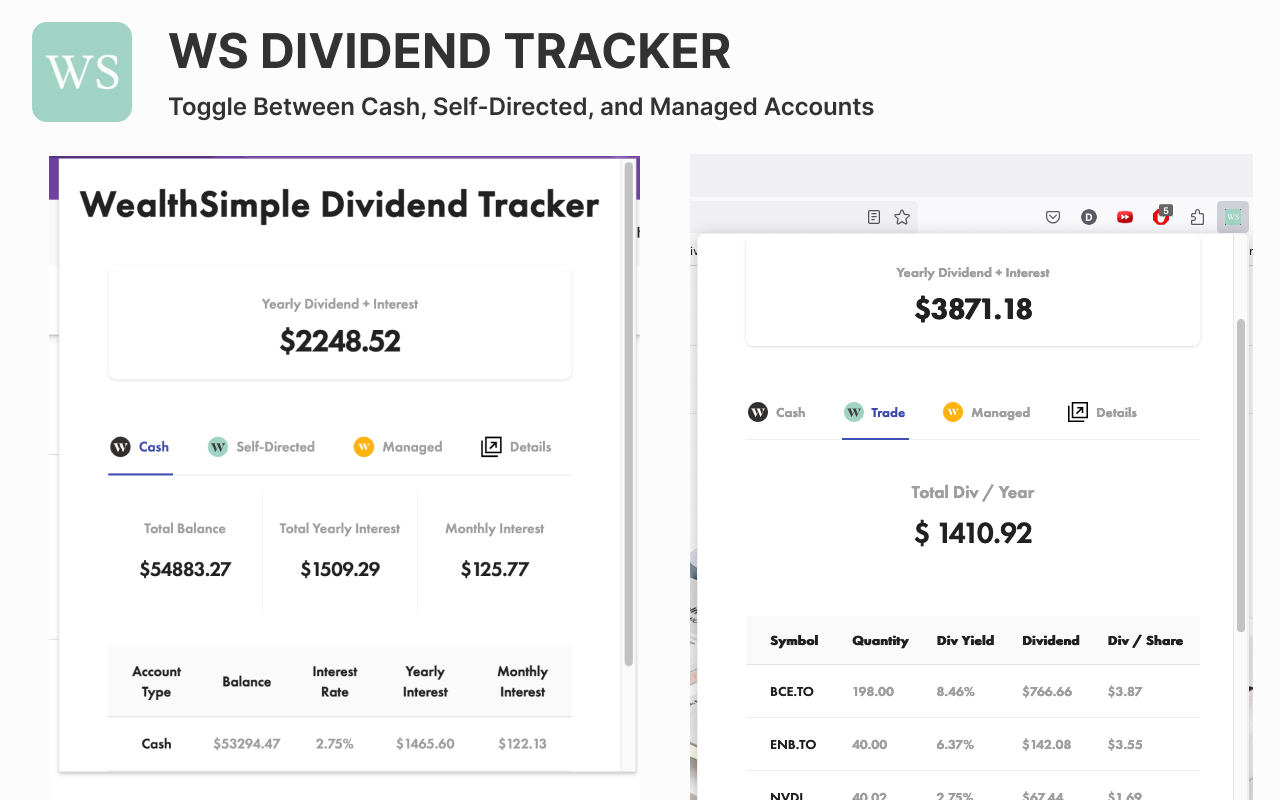Click the yellow W icon beside Managed
Image resolution: width=1280 pixels, height=800 pixels.
point(363,447)
